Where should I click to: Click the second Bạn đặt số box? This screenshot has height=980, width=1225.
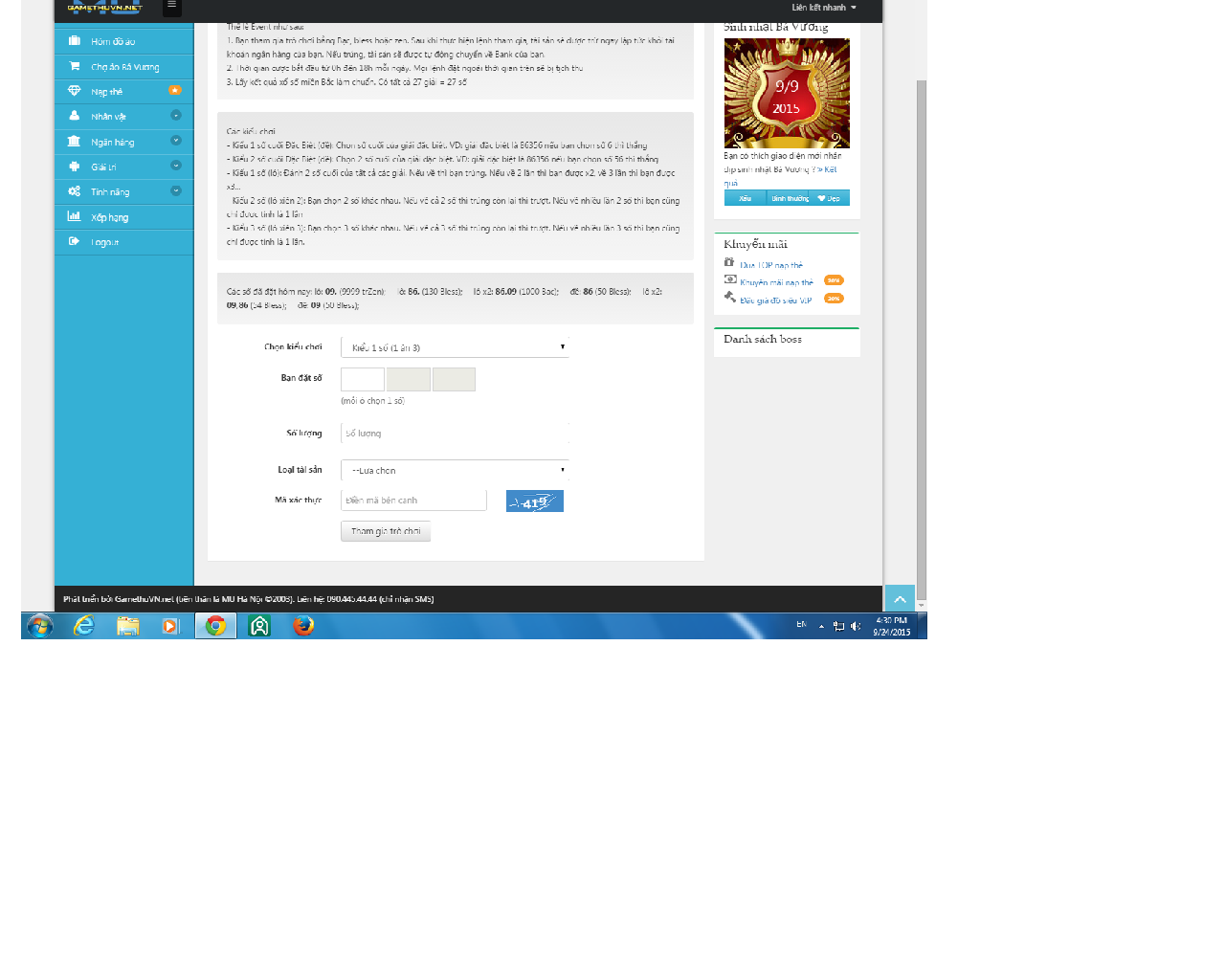coord(409,379)
